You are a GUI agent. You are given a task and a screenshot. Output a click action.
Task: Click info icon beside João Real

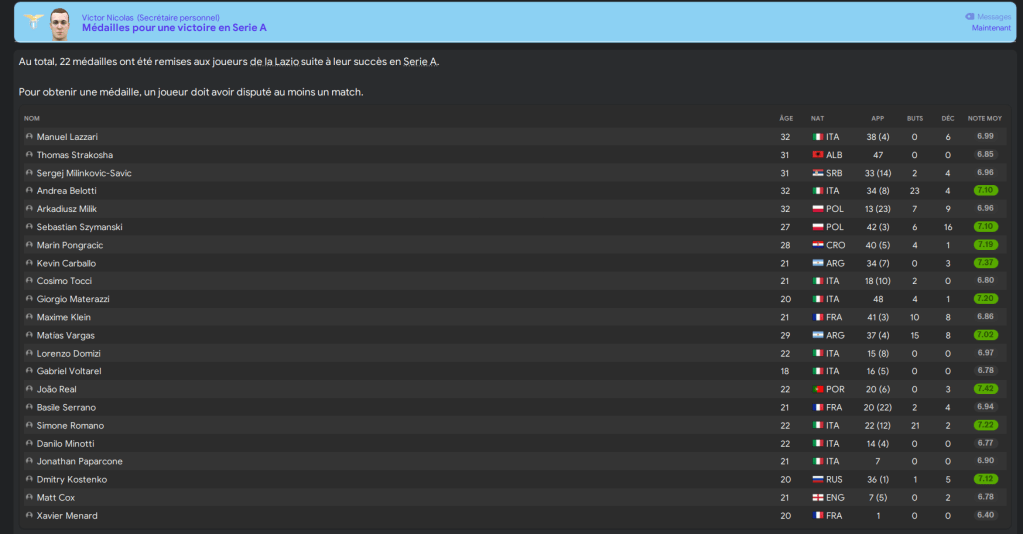[x=29, y=389]
